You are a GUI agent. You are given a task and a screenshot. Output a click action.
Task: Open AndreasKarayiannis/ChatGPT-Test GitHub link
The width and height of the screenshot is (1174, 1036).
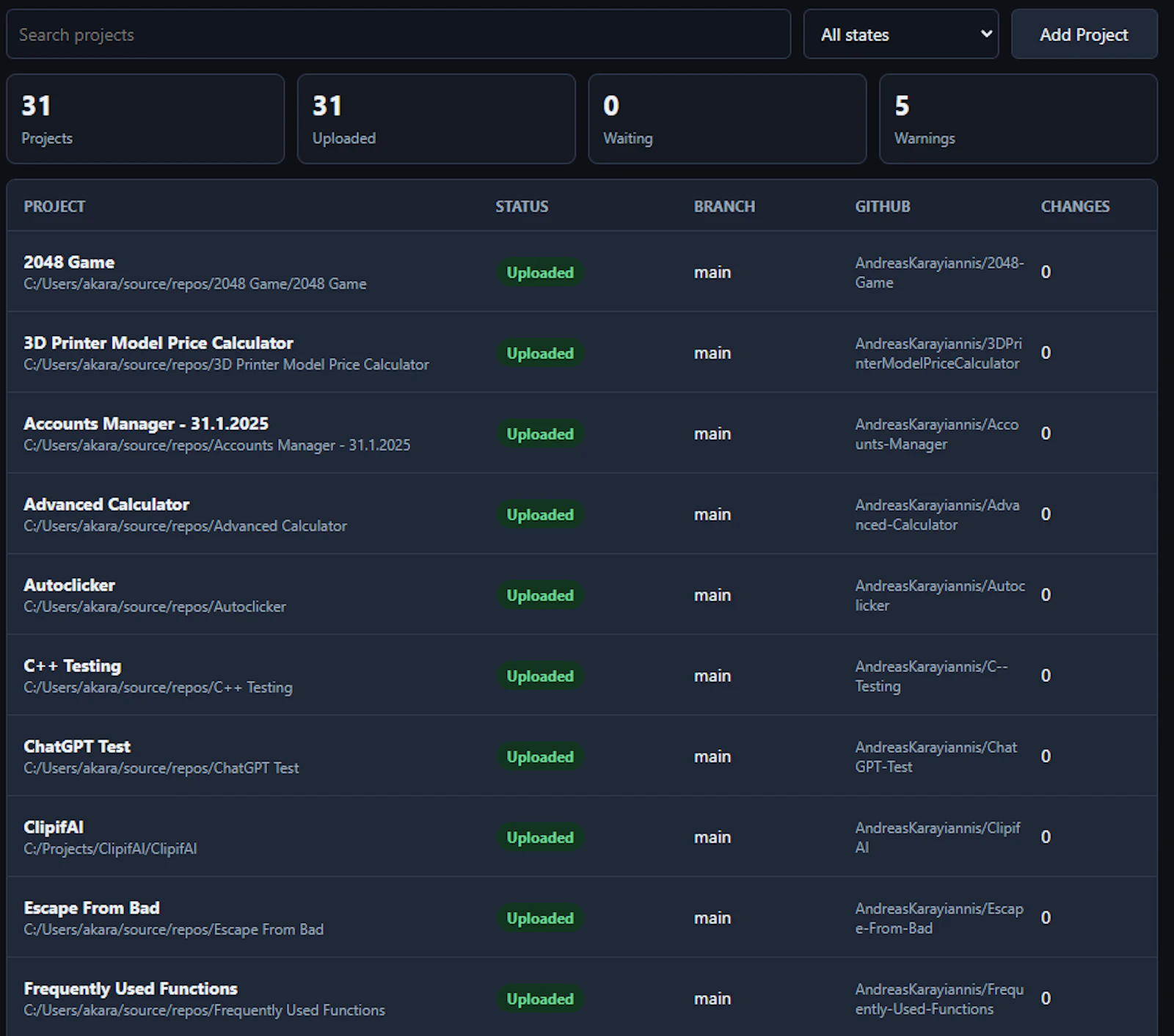pos(936,756)
